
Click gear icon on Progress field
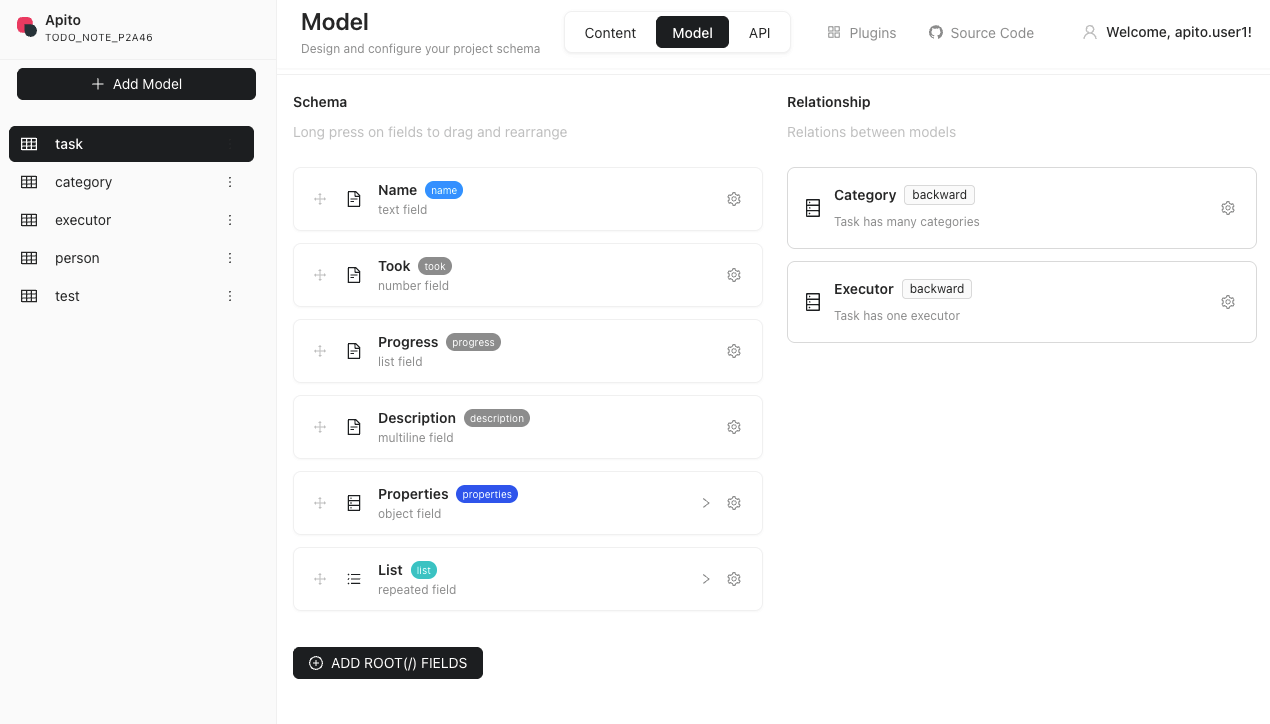734,351
